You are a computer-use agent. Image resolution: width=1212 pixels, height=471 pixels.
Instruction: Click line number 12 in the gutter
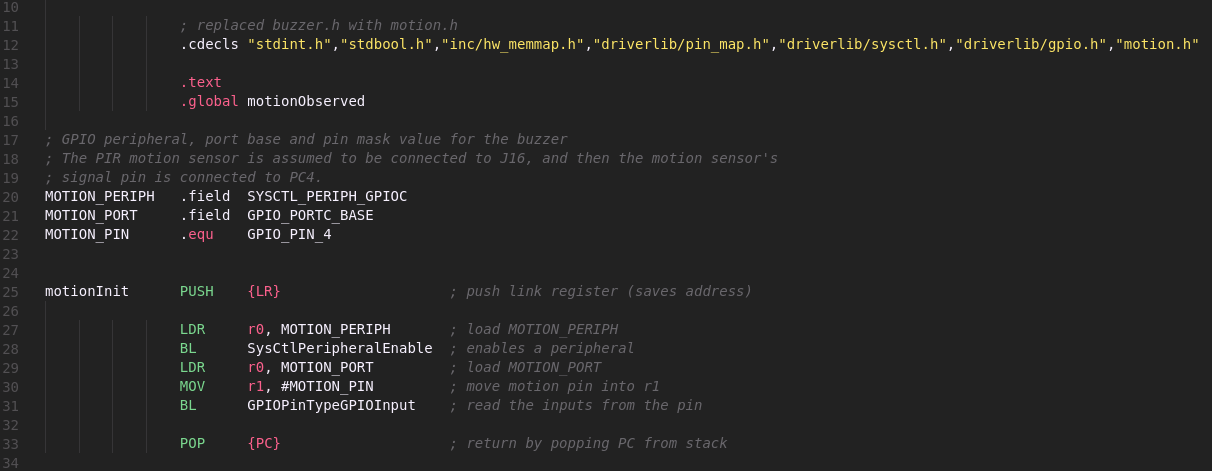(11, 44)
